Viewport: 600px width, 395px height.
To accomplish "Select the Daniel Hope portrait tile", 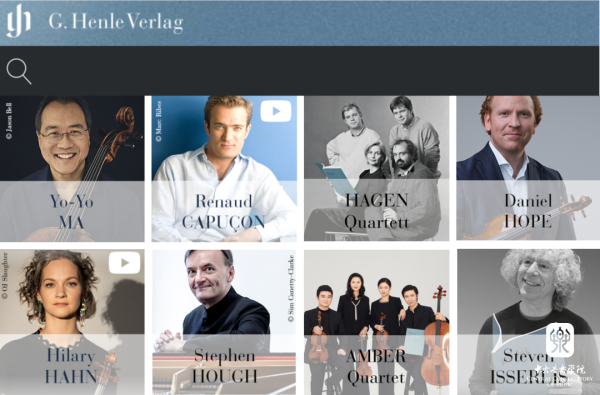I will (528, 168).
